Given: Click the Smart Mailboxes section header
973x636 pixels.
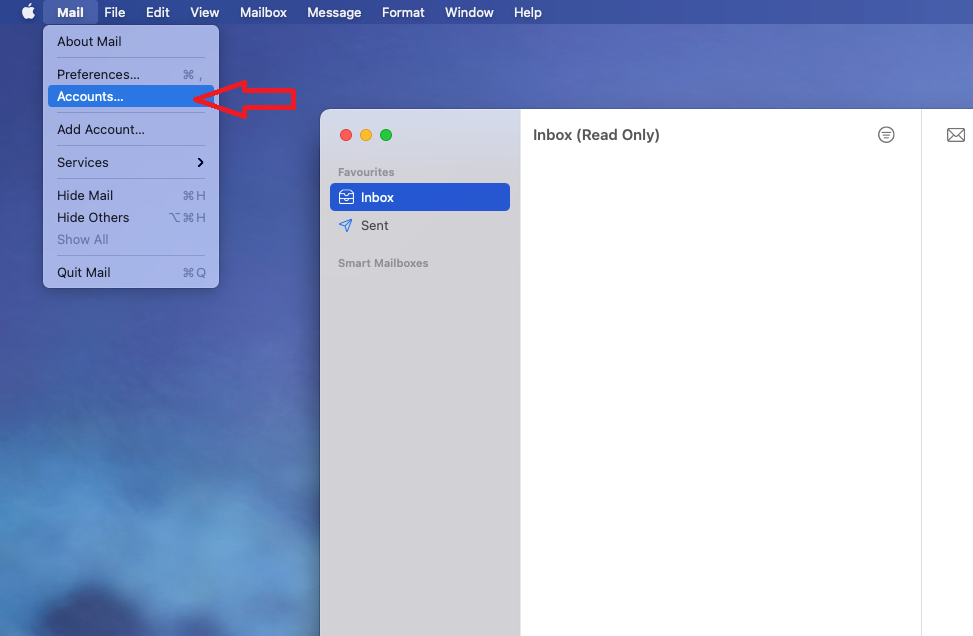Looking at the screenshot, I should click(383, 263).
